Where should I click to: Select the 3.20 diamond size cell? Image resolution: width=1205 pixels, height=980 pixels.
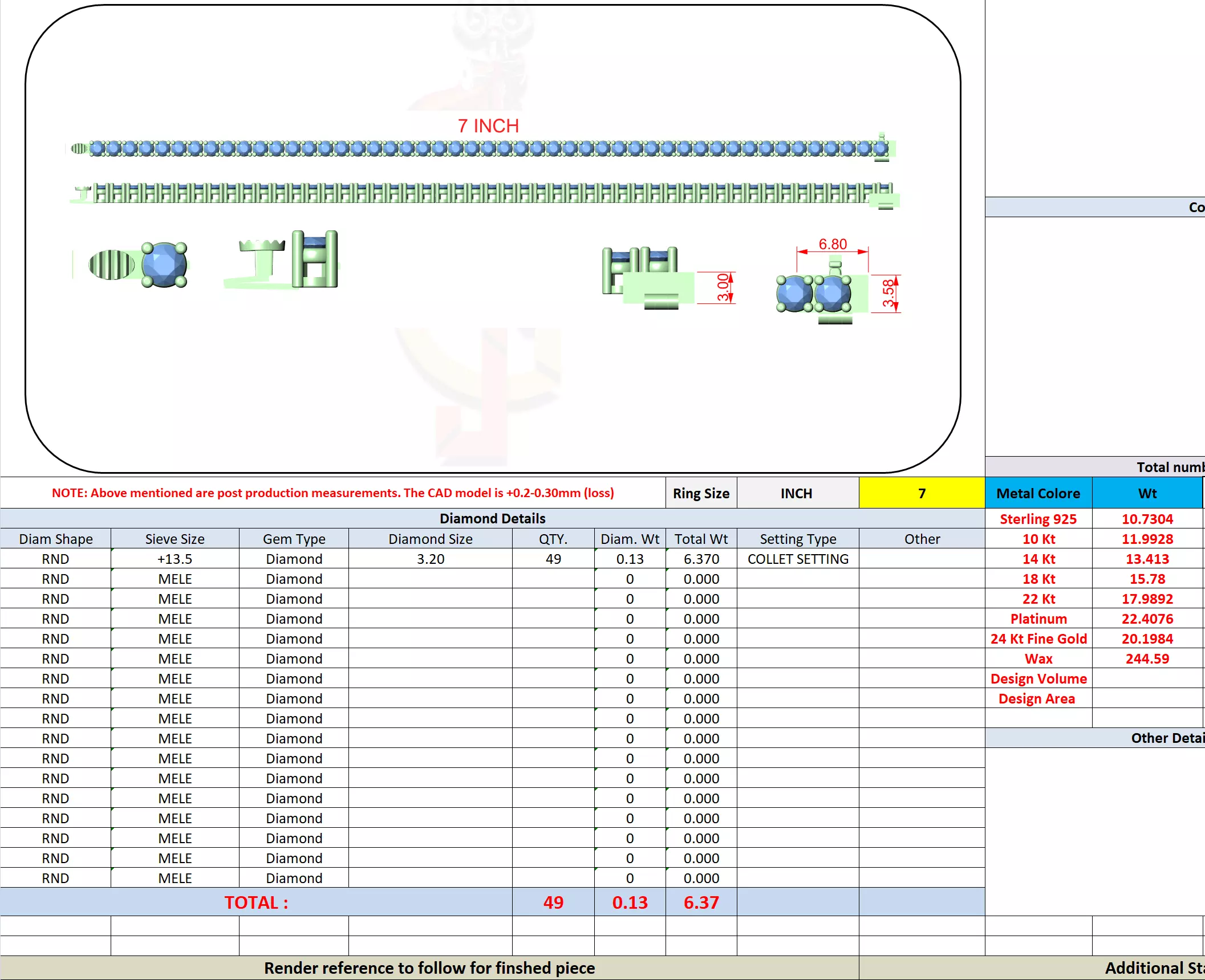(430, 559)
